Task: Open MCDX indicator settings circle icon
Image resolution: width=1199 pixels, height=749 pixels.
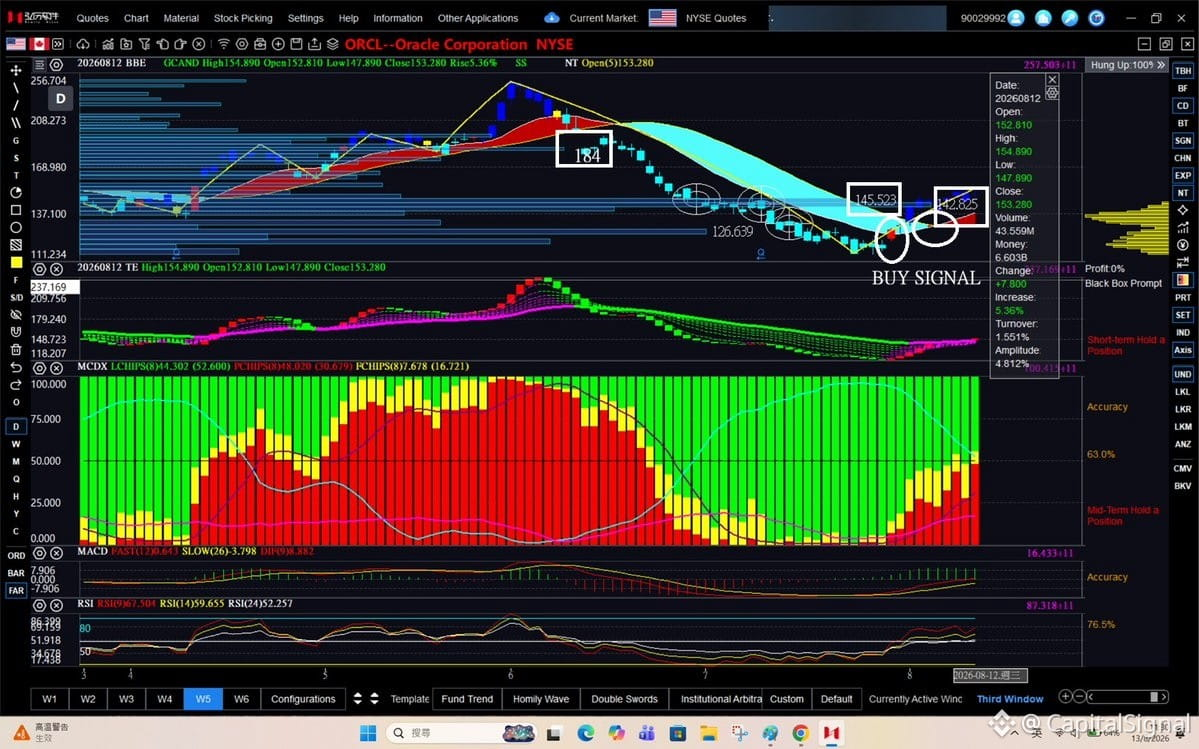Action: (x=40, y=368)
